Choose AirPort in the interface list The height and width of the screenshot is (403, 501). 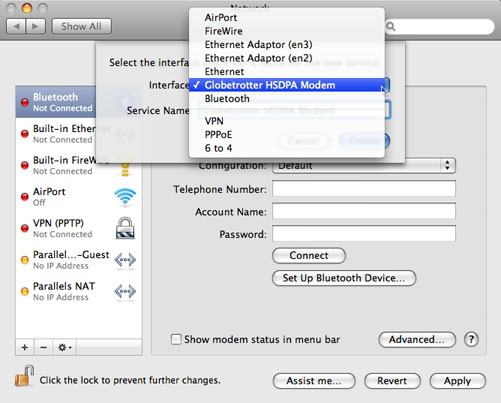tap(287, 17)
